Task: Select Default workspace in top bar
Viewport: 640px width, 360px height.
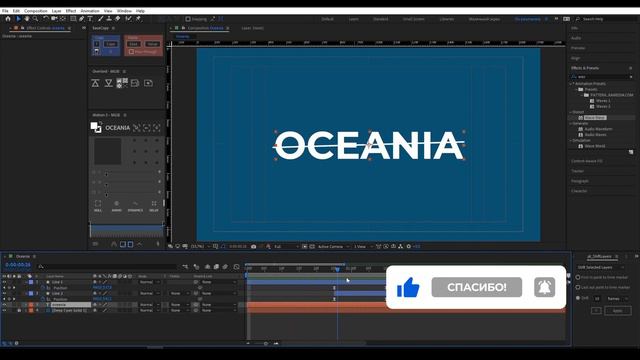Action: [x=327, y=19]
